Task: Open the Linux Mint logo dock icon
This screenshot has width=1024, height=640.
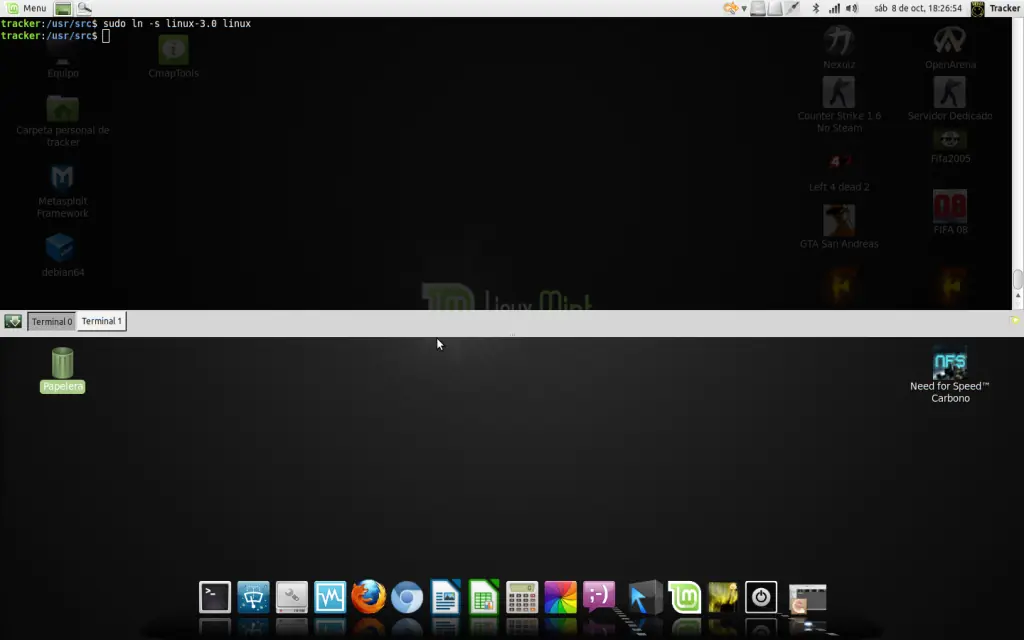Action: pyautogui.click(x=684, y=597)
